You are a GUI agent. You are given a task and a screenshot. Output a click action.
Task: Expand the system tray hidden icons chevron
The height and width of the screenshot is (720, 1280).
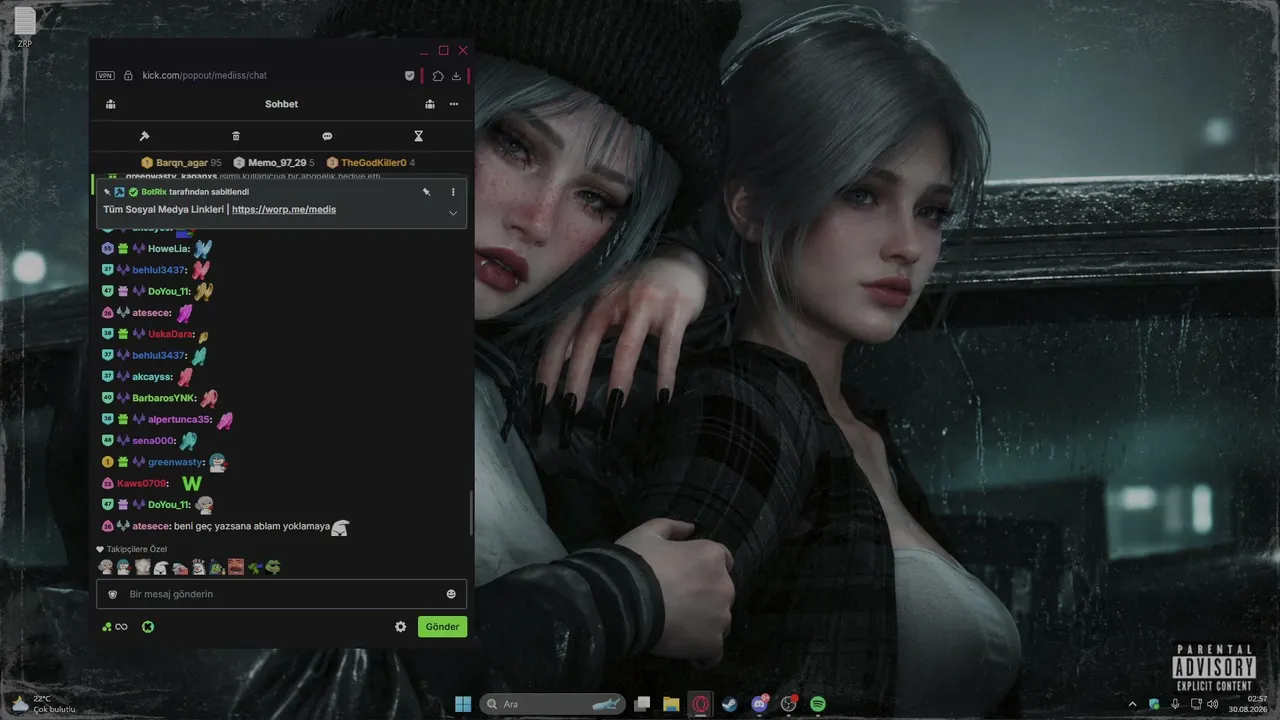coord(1133,704)
